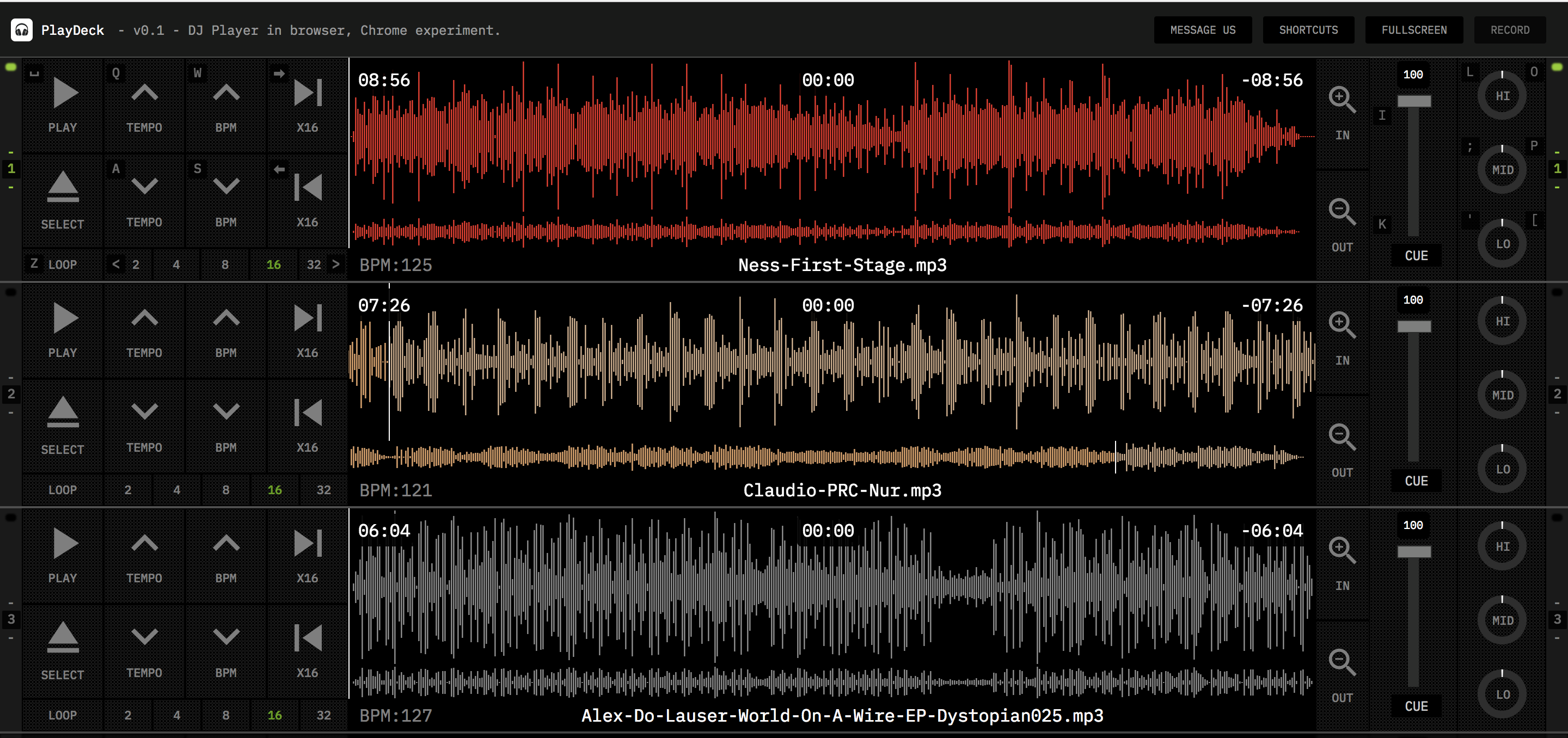This screenshot has height=738, width=1568.
Task: Raise the tempo on deck 1 with the up chevron
Action: pos(144,94)
